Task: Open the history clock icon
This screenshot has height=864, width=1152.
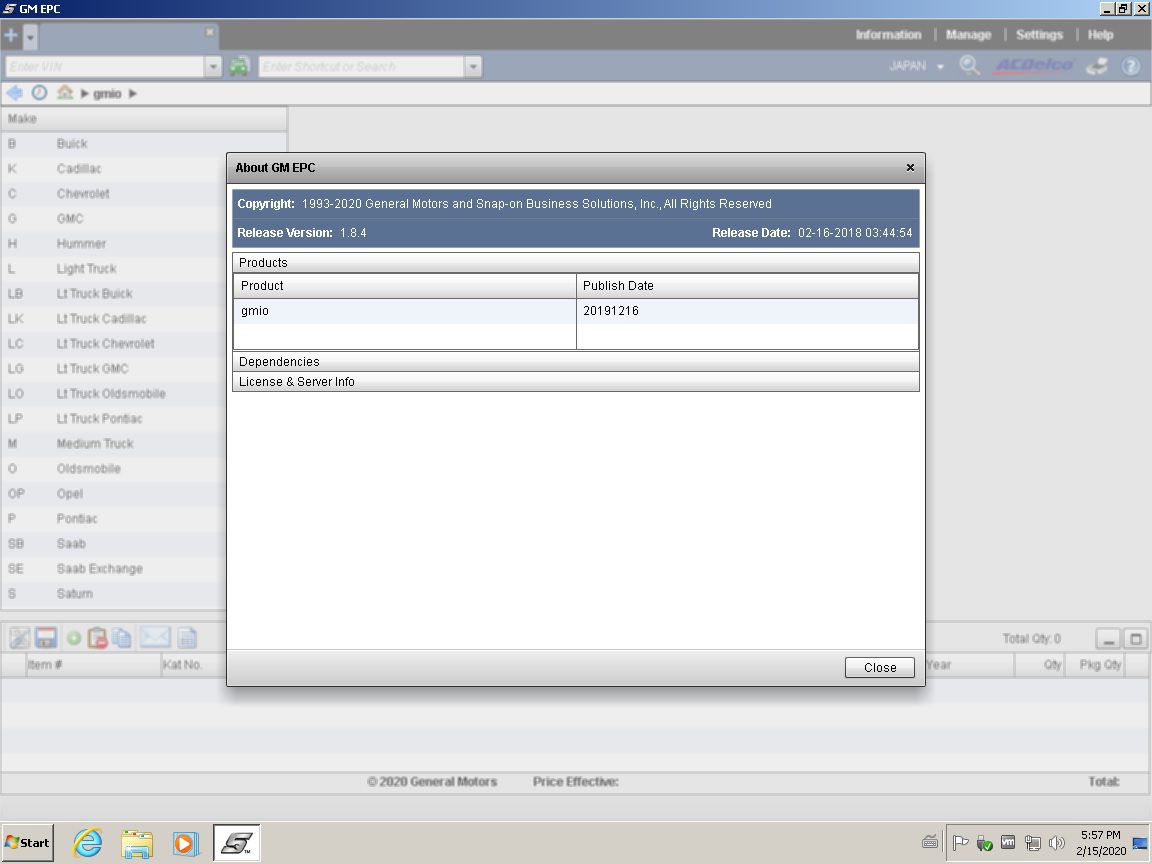Action: point(40,93)
